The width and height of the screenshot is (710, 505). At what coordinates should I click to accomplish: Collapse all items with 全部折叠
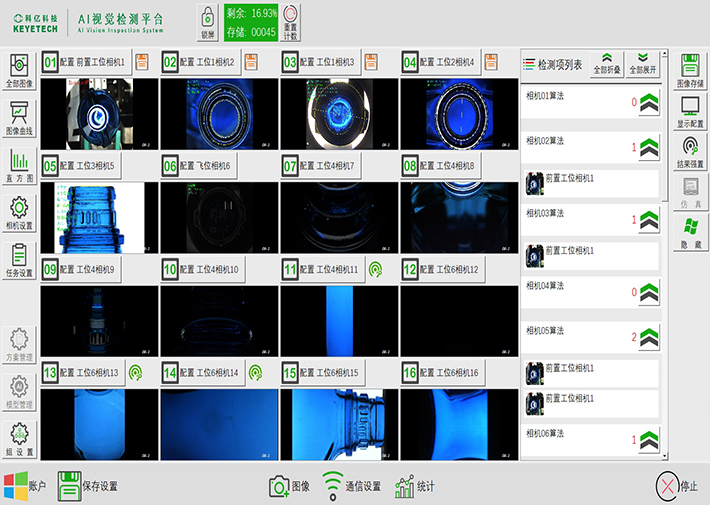point(607,64)
